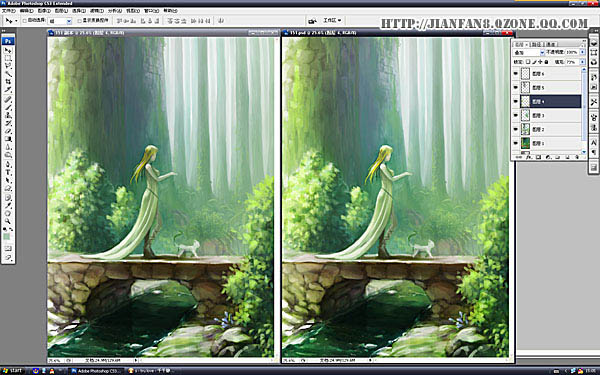Select the Blur tool
The width and height of the screenshot is (600, 375).
coord(8,147)
